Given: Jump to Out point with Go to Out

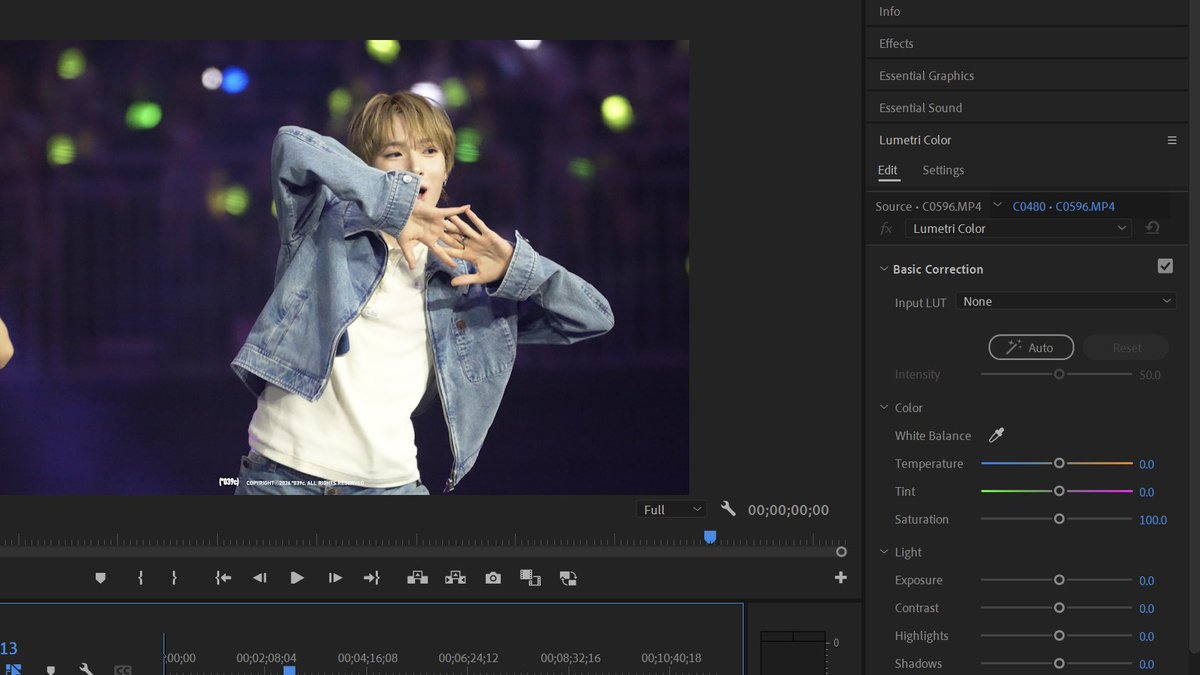Looking at the screenshot, I should click(371, 578).
